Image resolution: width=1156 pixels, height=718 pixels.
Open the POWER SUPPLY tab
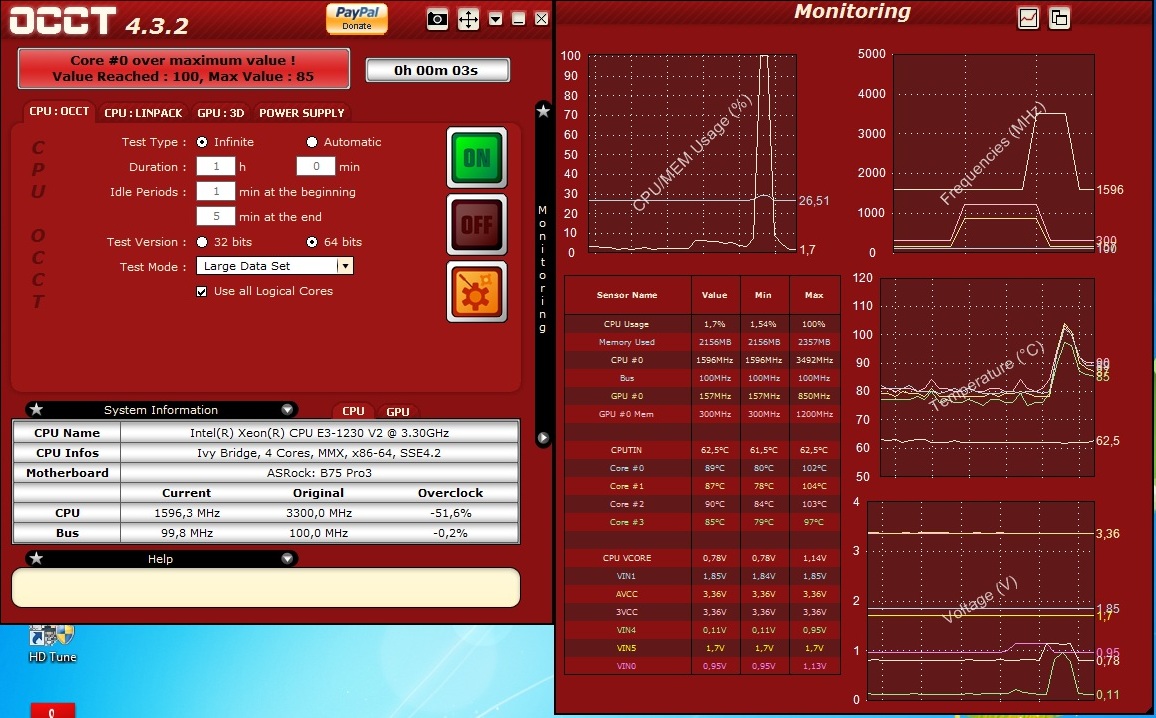[302, 113]
